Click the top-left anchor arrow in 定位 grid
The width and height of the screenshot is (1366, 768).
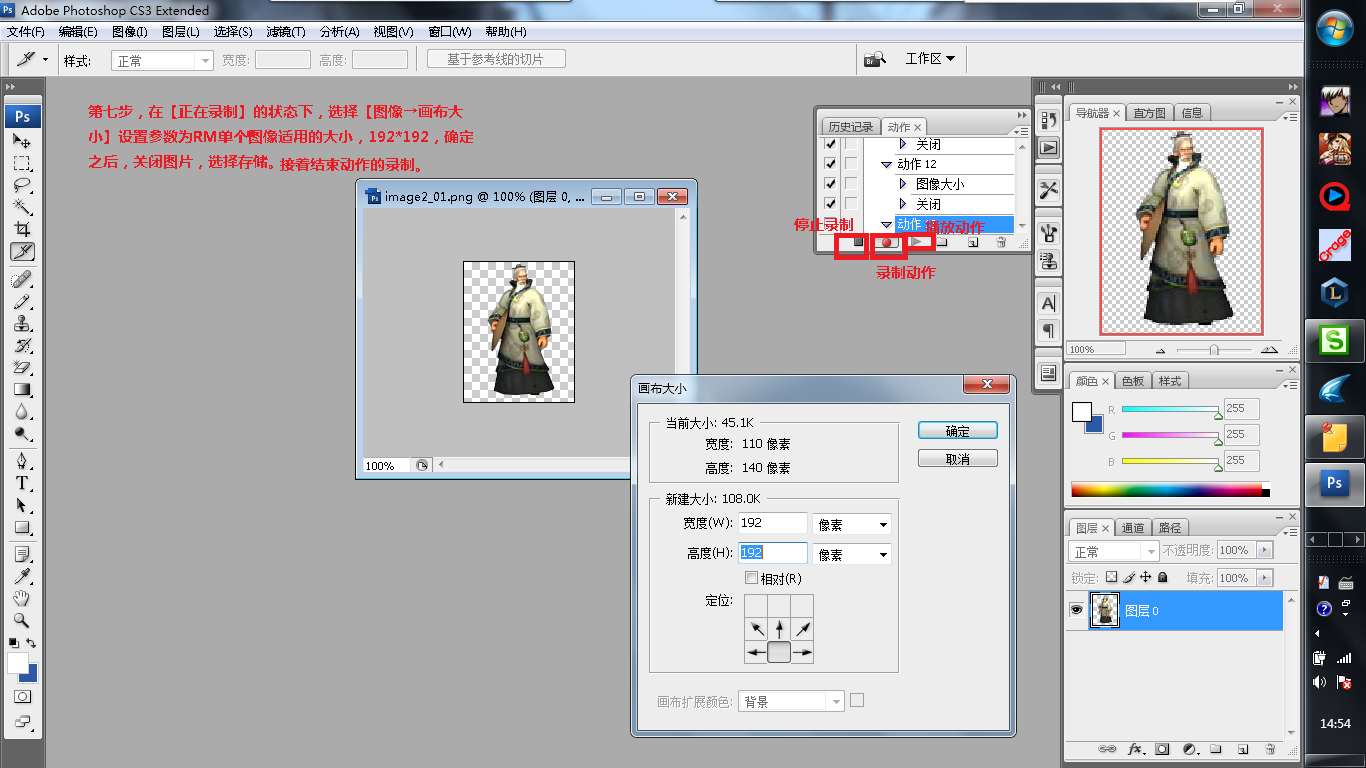coord(757,629)
